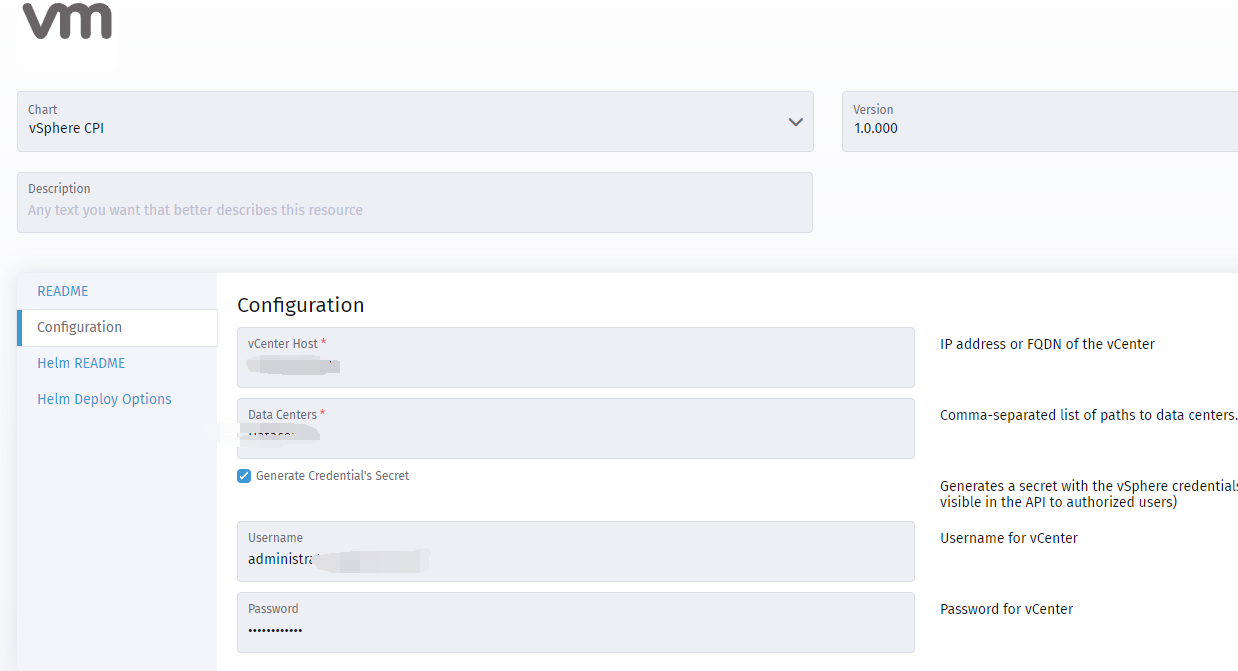Click the 'Generates a secret with the vSphere' text
Image resolution: width=1238 pixels, height=671 pixels.
(1089, 494)
